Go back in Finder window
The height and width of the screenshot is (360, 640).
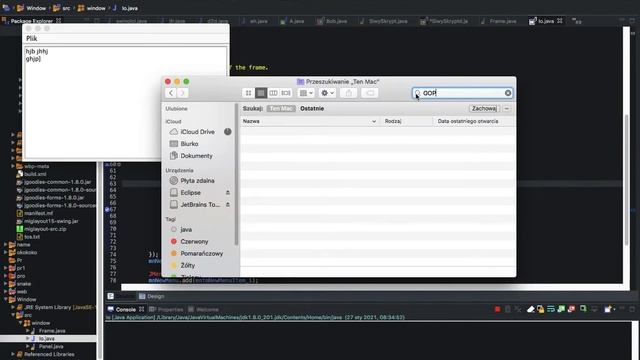[x=171, y=93]
